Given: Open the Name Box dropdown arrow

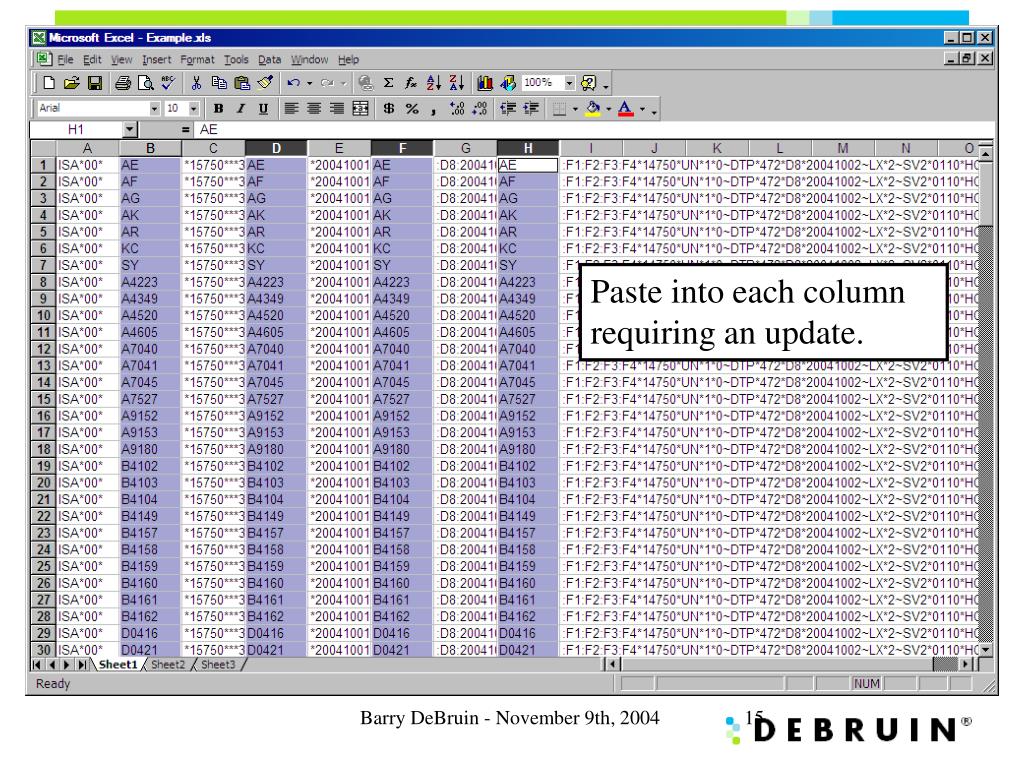Looking at the screenshot, I should (130, 129).
